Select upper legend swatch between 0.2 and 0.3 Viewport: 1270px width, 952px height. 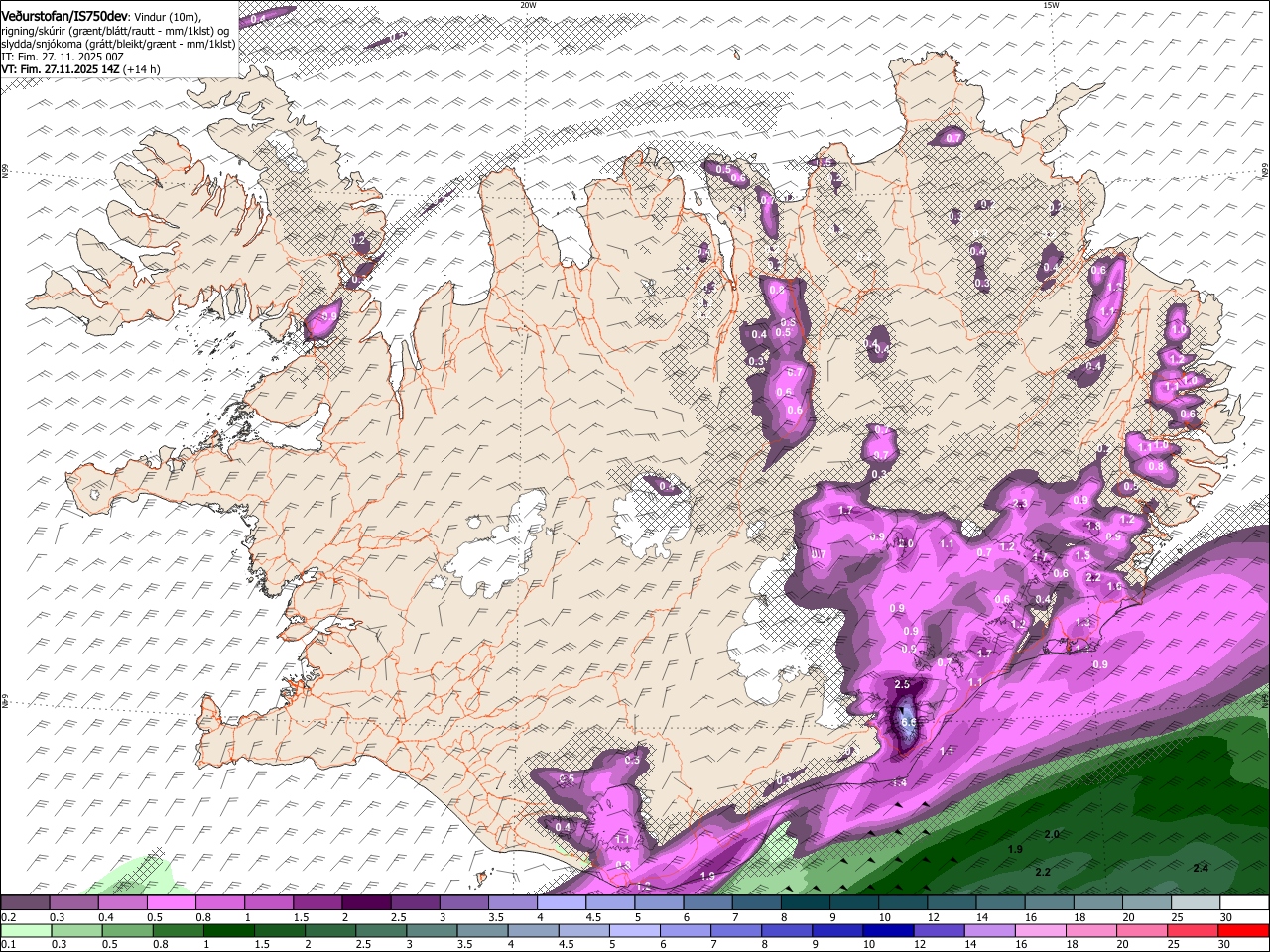pyautogui.click(x=25, y=903)
